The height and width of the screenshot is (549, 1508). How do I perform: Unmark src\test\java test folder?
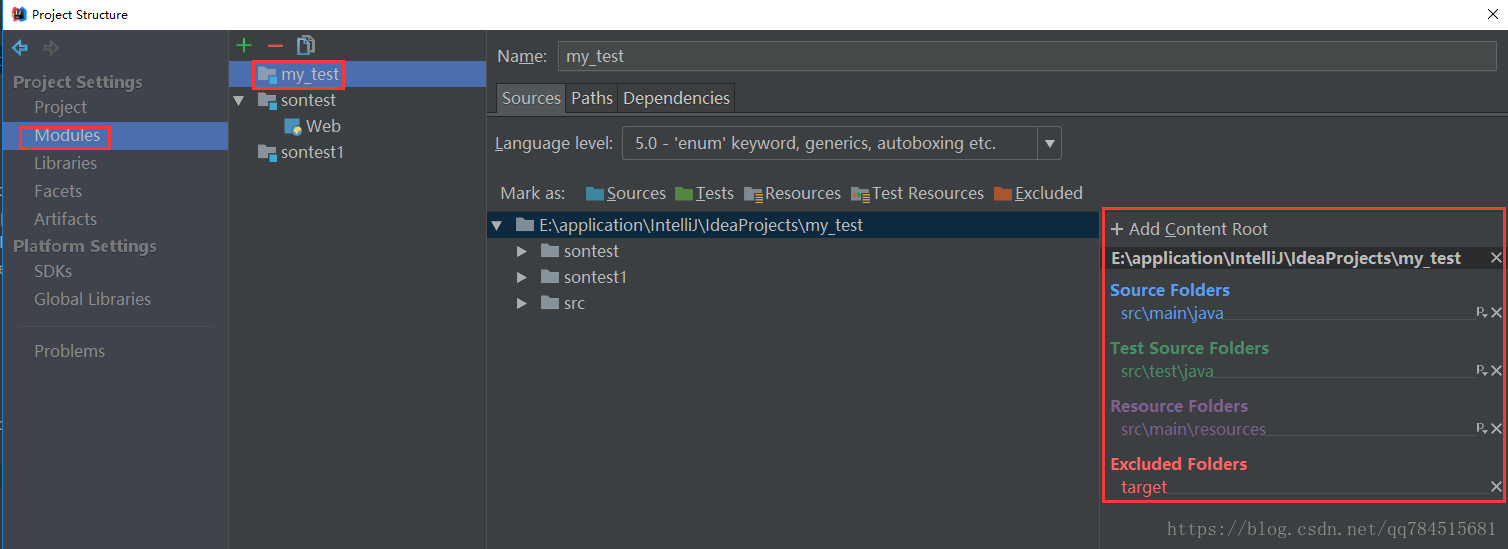click(x=1496, y=371)
